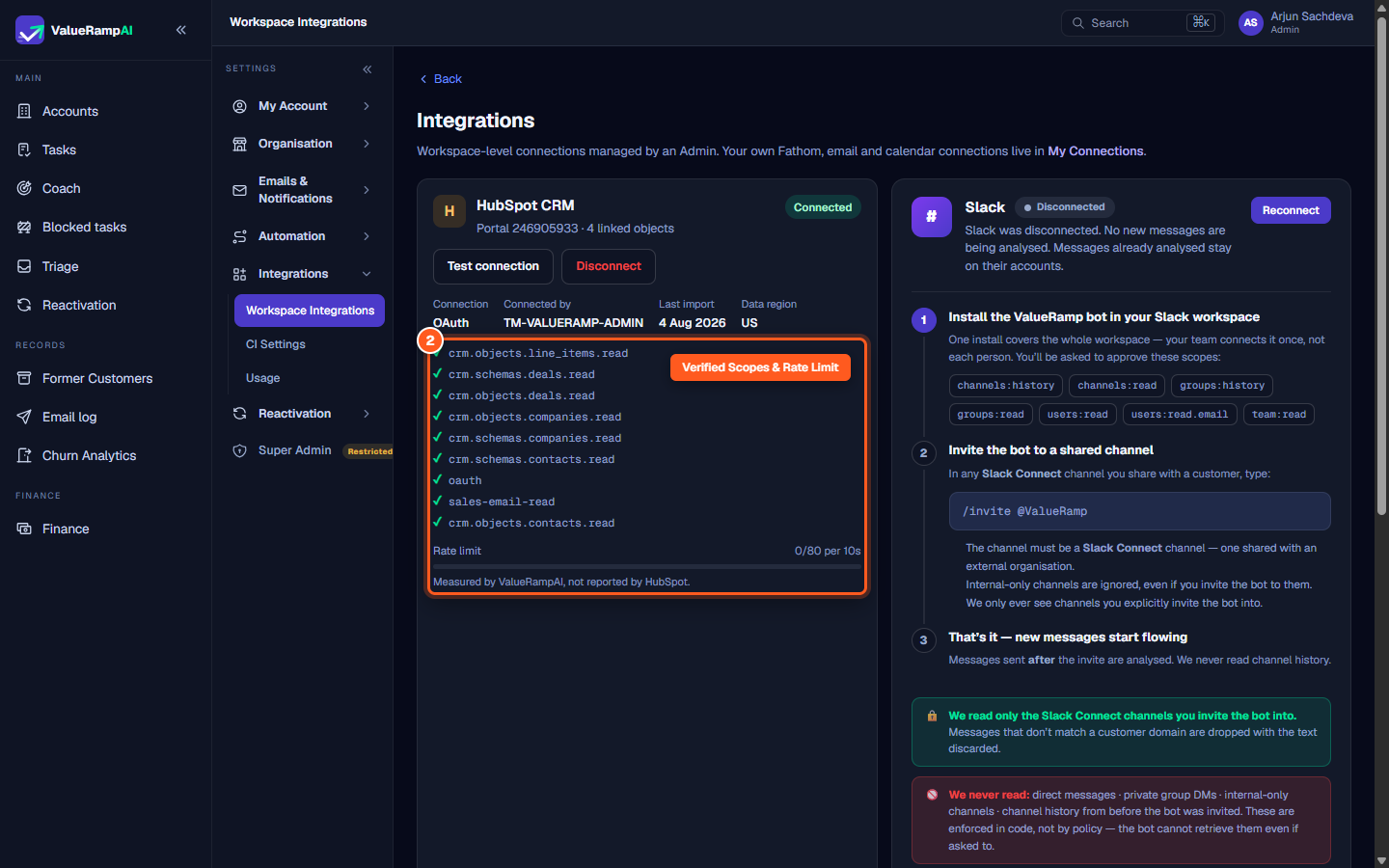Click the Search input field
Viewport: 1389px width, 868px height.
1142,23
